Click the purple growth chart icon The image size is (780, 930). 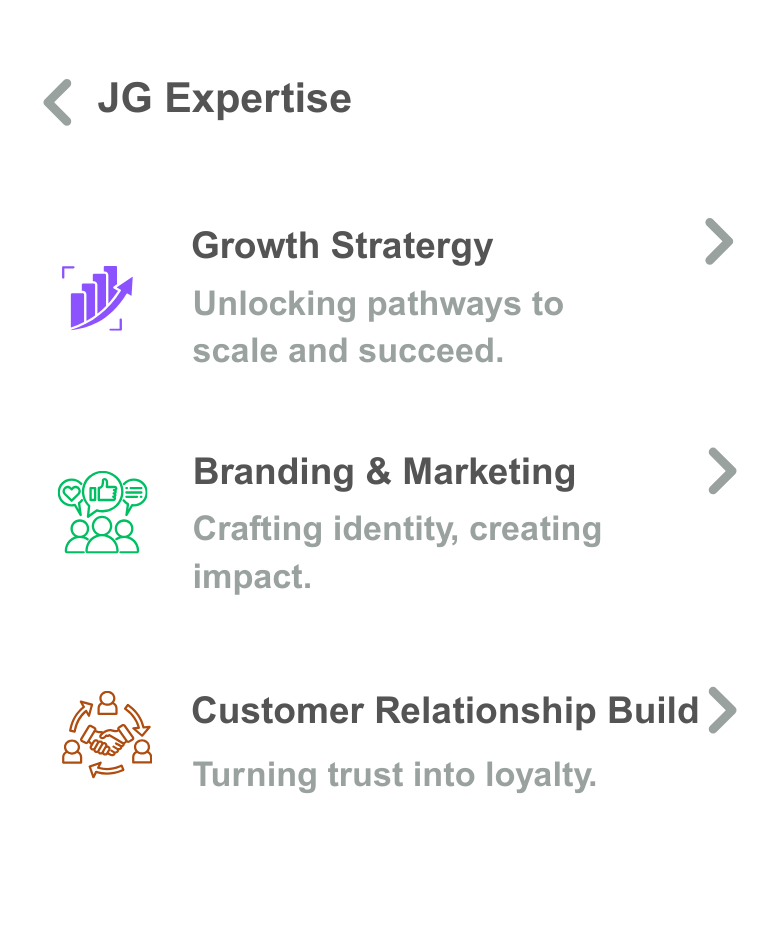pyautogui.click(x=97, y=298)
